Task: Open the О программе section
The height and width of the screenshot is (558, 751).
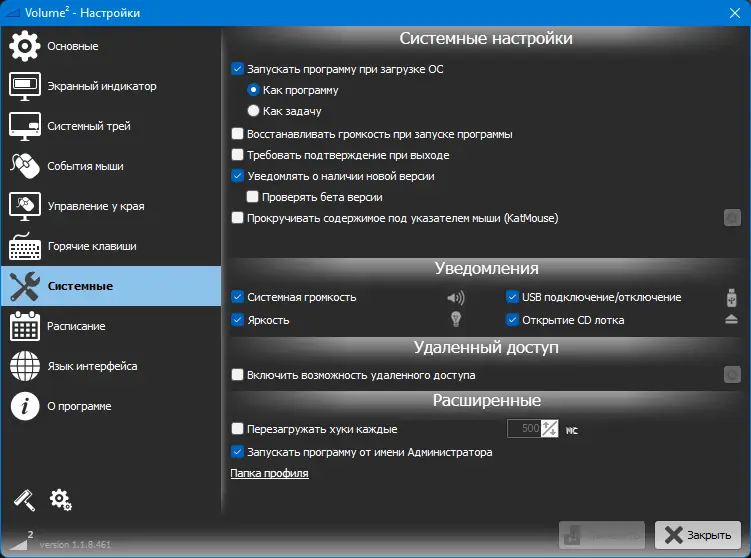Action: (x=111, y=406)
